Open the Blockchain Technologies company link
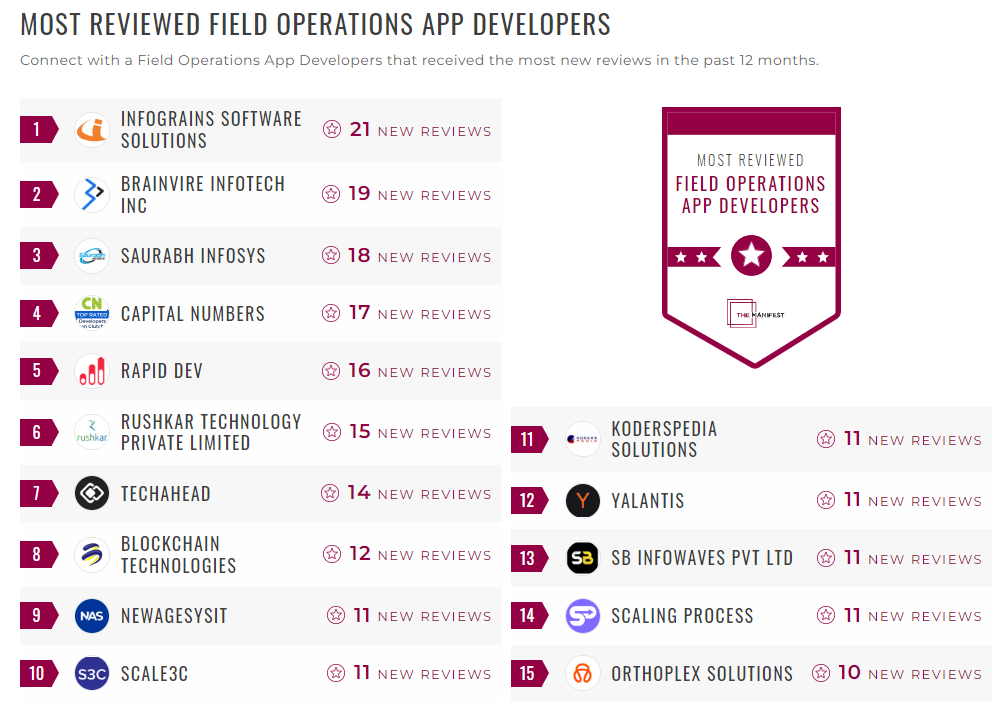This screenshot has height=705, width=994. coord(178,555)
